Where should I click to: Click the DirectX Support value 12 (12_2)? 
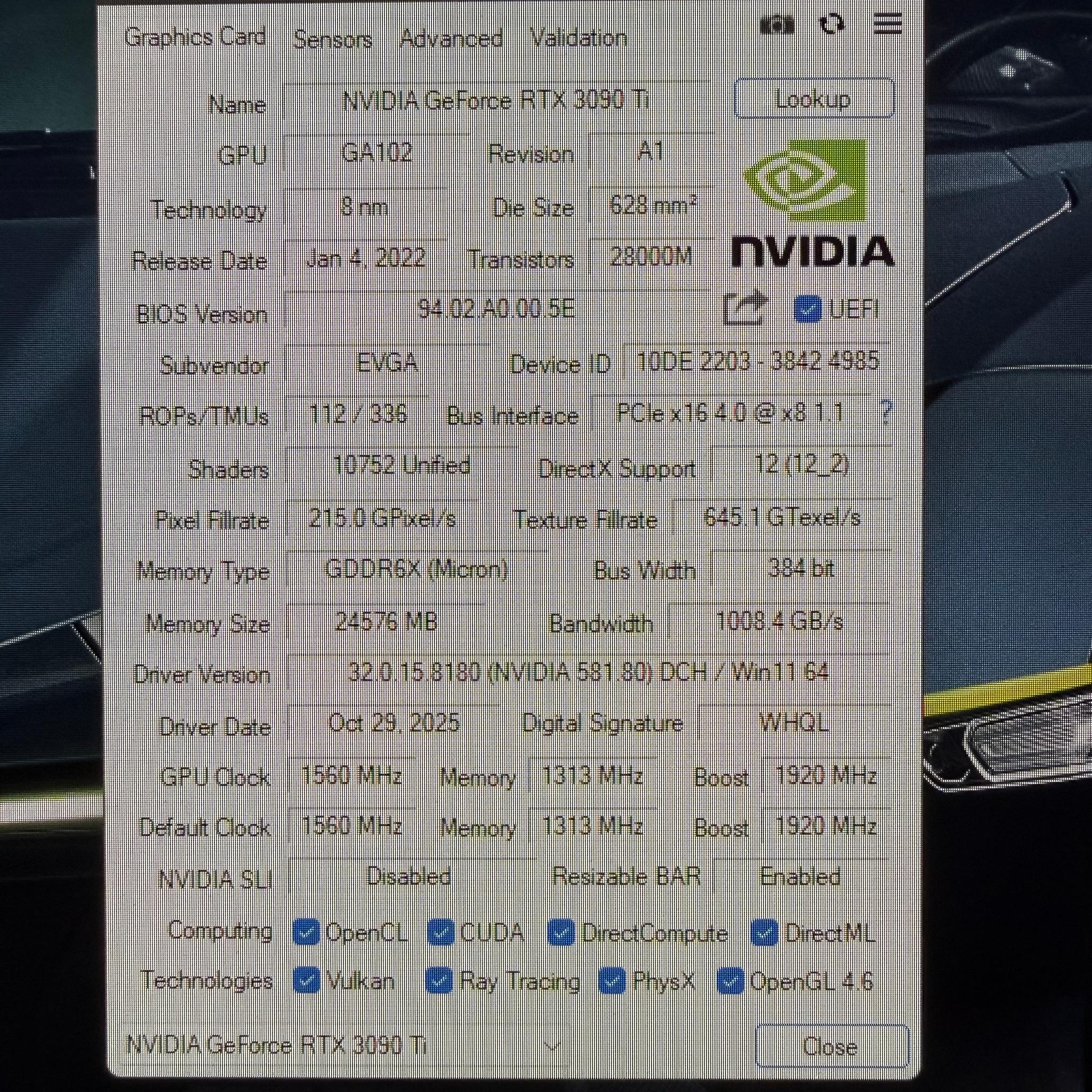(x=801, y=465)
